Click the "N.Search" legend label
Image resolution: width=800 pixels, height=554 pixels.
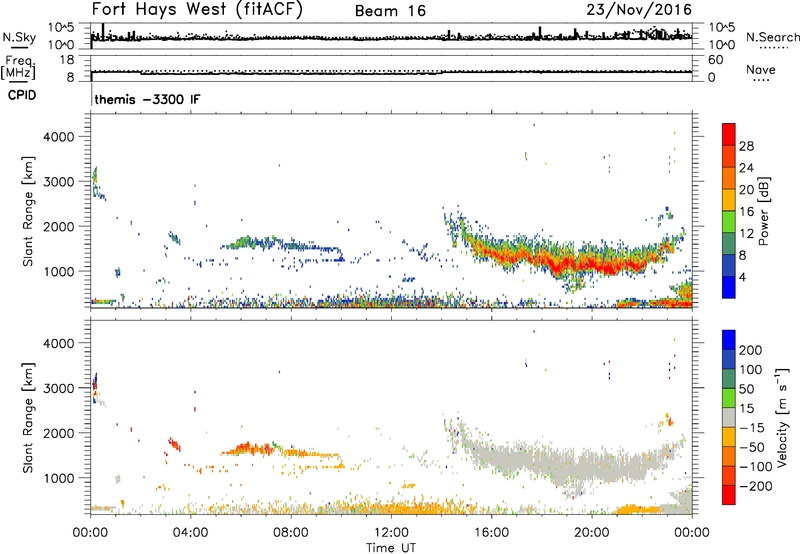pos(772,37)
